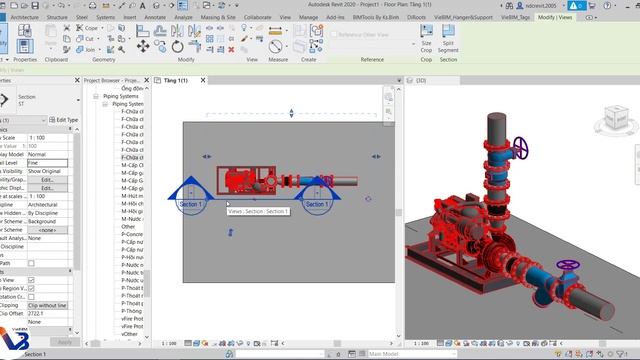Collapse the Piping Systems tree node
This screenshot has width=640, height=360.
[x=96, y=96]
